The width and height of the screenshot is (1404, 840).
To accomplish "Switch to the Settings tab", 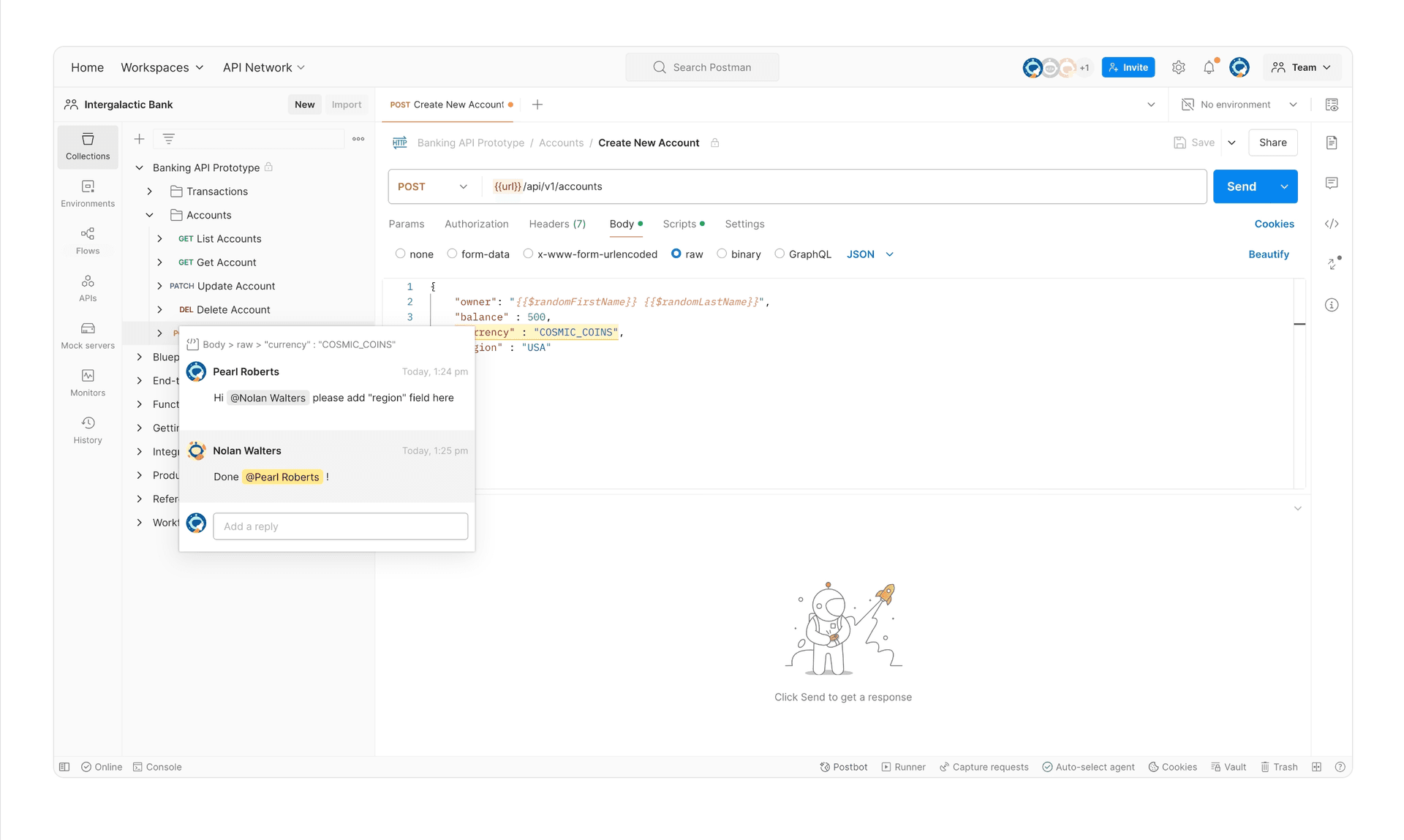I will (744, 224).
